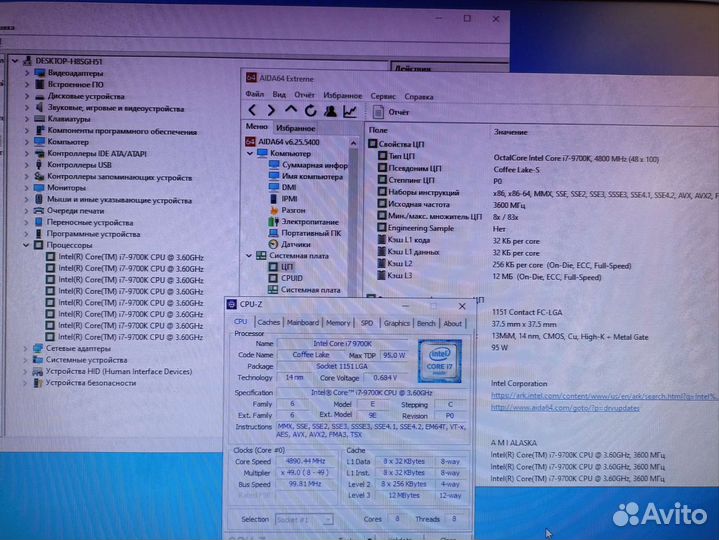Click the Intel Core i7 logo in CPU-Z
Image resolution: width=719 pixels, height=540 pixels.
[x=440, y=361]
